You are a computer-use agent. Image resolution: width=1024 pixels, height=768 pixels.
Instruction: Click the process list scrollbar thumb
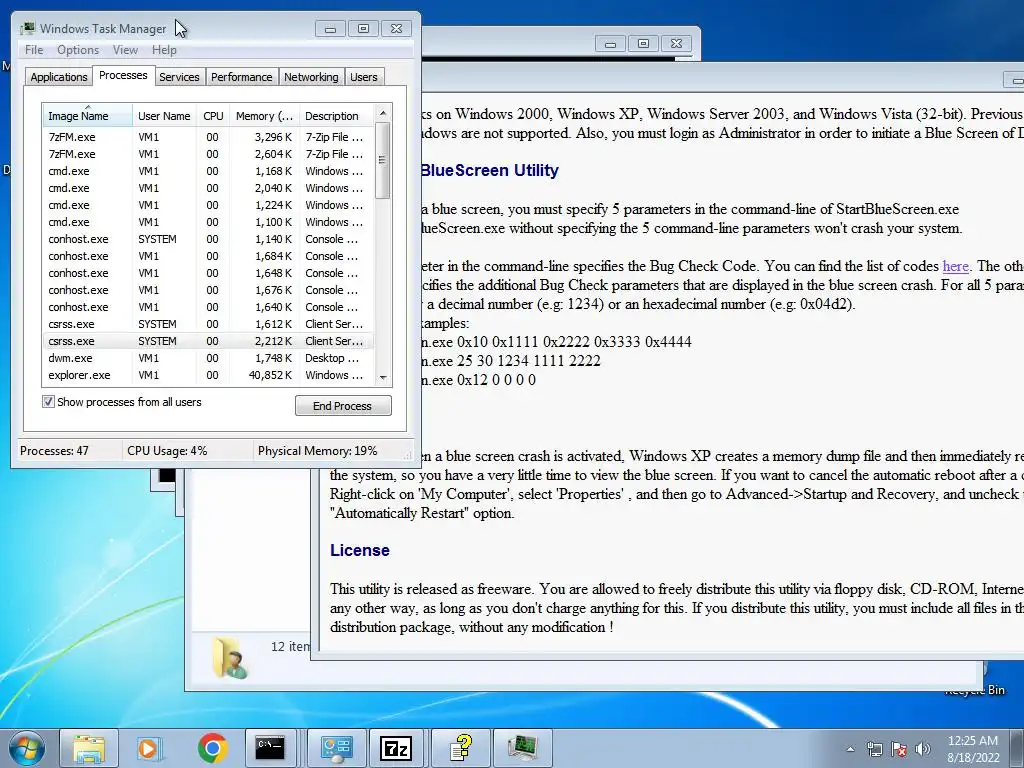click(x=383, y=160)
